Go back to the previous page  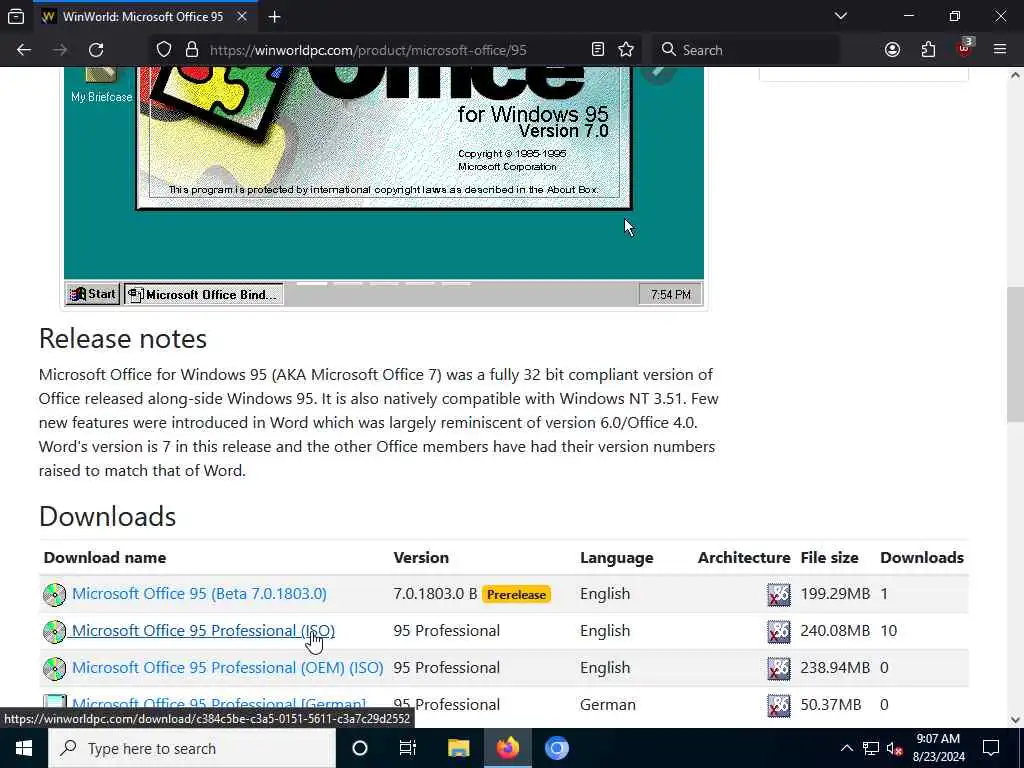click(x=24, y=50)
